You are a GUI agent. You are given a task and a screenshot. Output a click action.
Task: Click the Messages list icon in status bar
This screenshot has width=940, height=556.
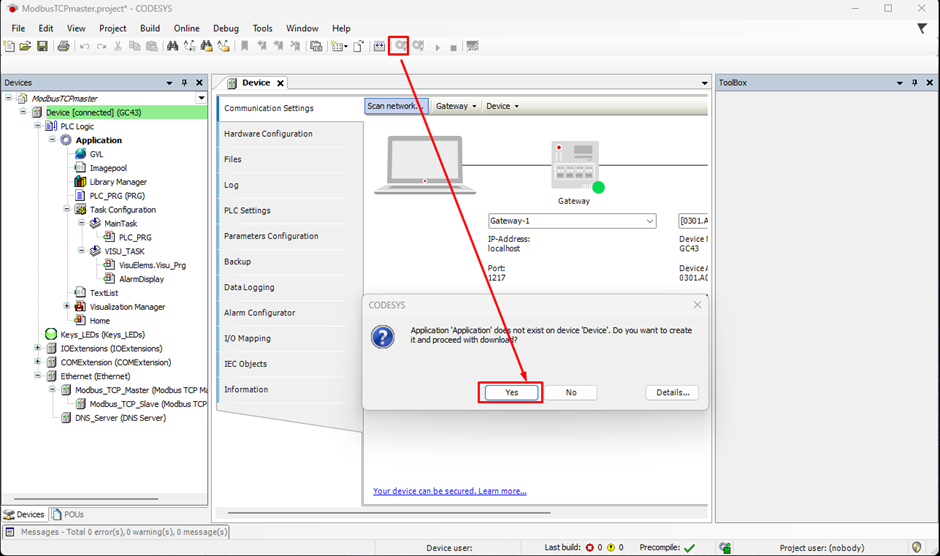[10, 532]
